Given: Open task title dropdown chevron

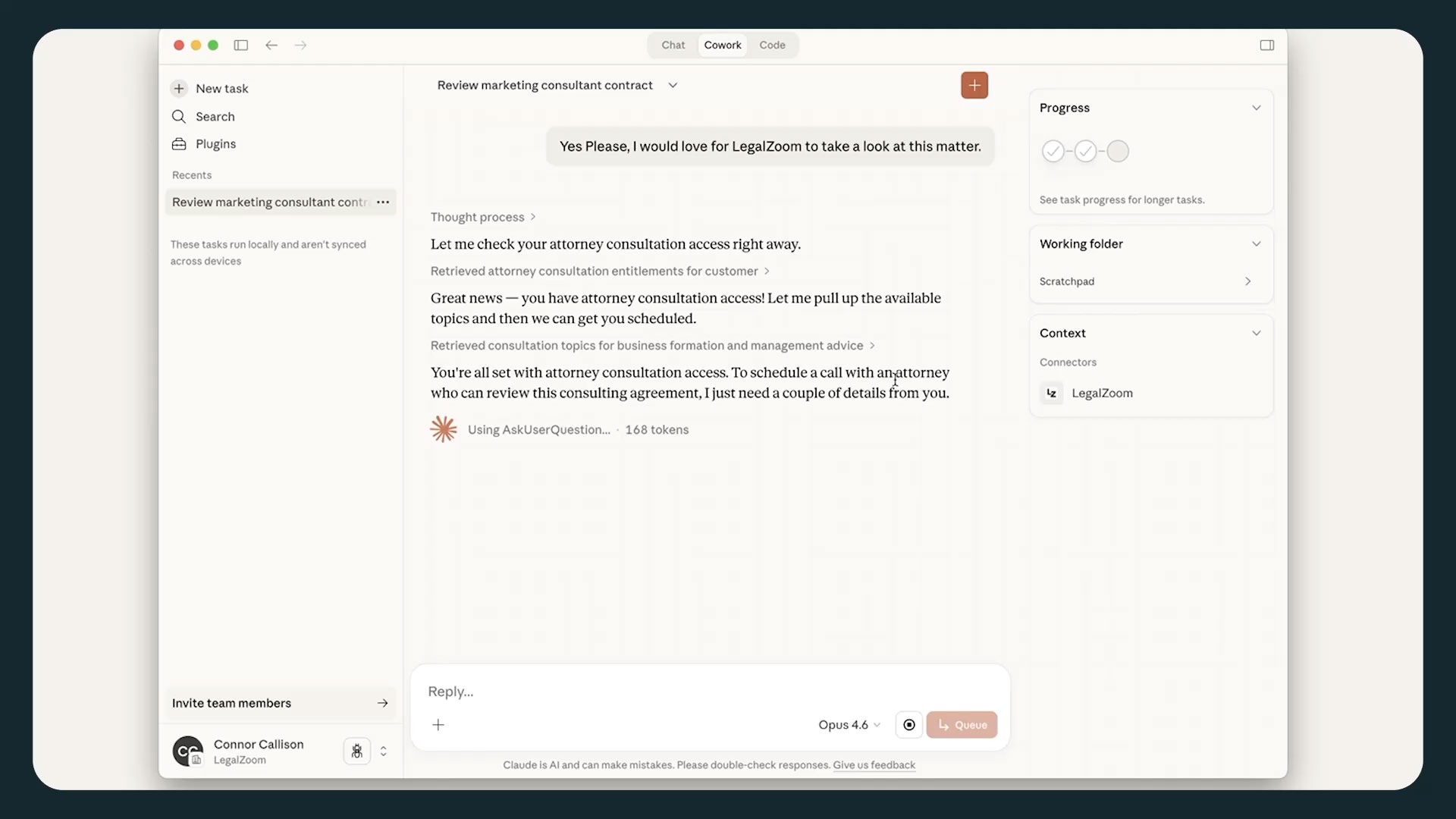Looking at the screenshot, I should coord(673,86).
